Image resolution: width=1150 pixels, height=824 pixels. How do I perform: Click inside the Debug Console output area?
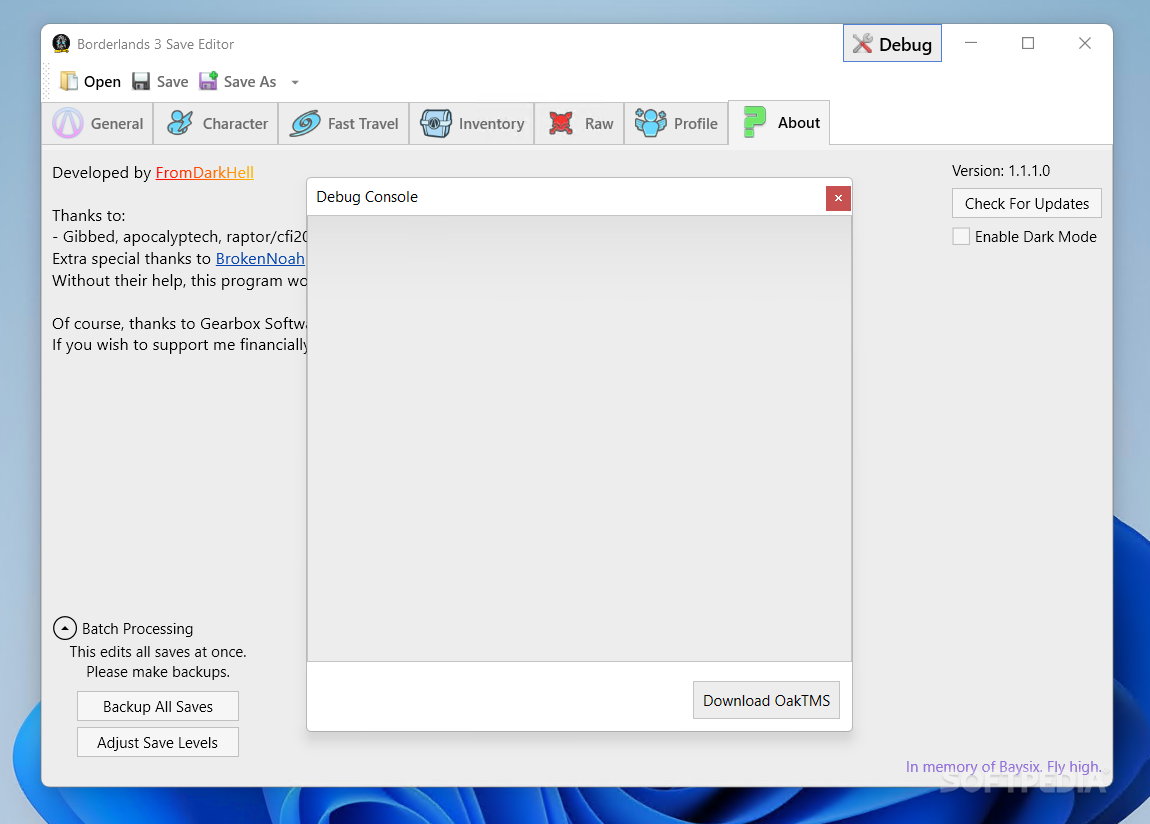coord(579,438)
